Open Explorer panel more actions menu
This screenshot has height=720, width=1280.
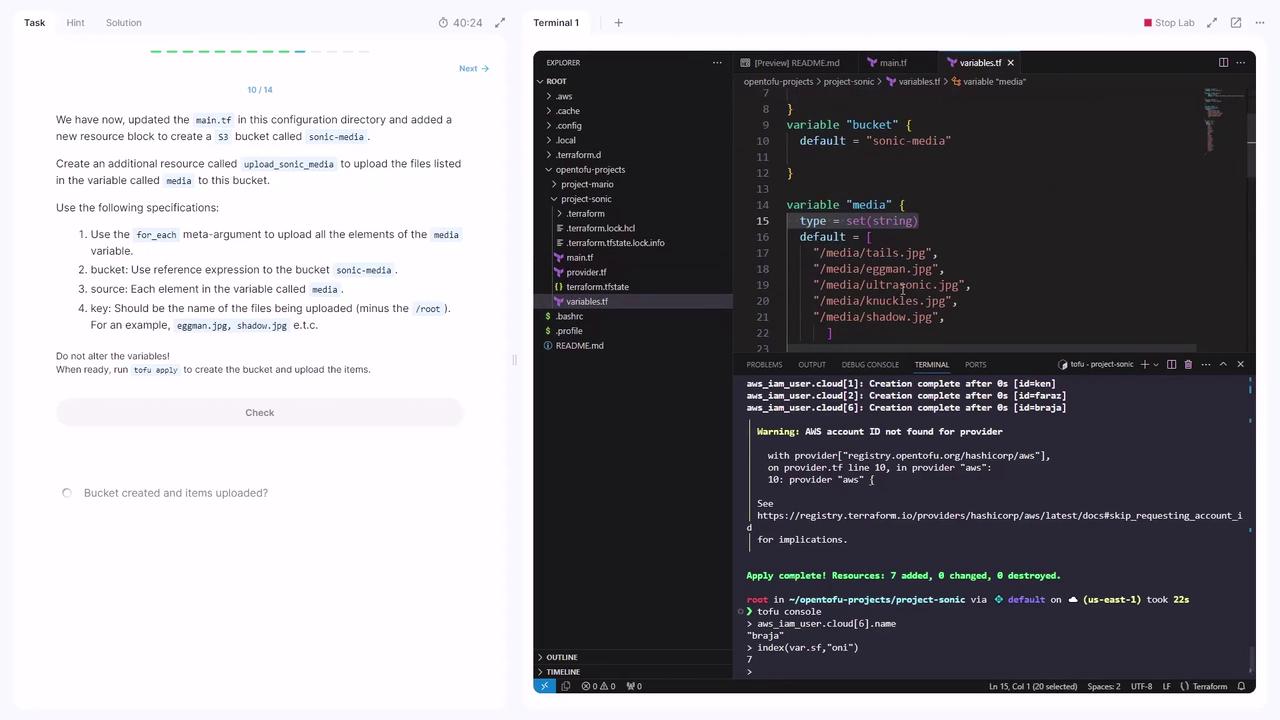tap(716, 62)
